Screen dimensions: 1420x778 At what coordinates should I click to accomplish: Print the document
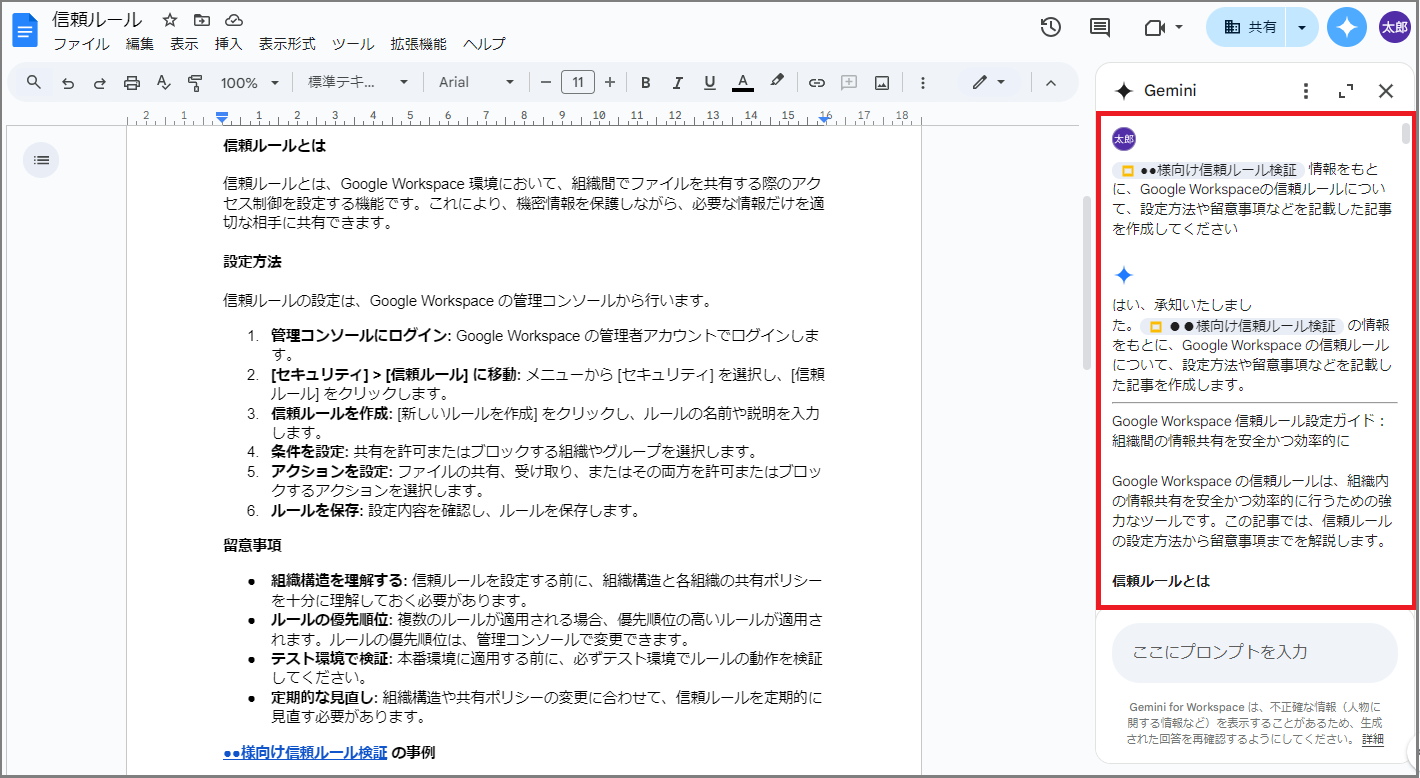[x=131, y=82]
